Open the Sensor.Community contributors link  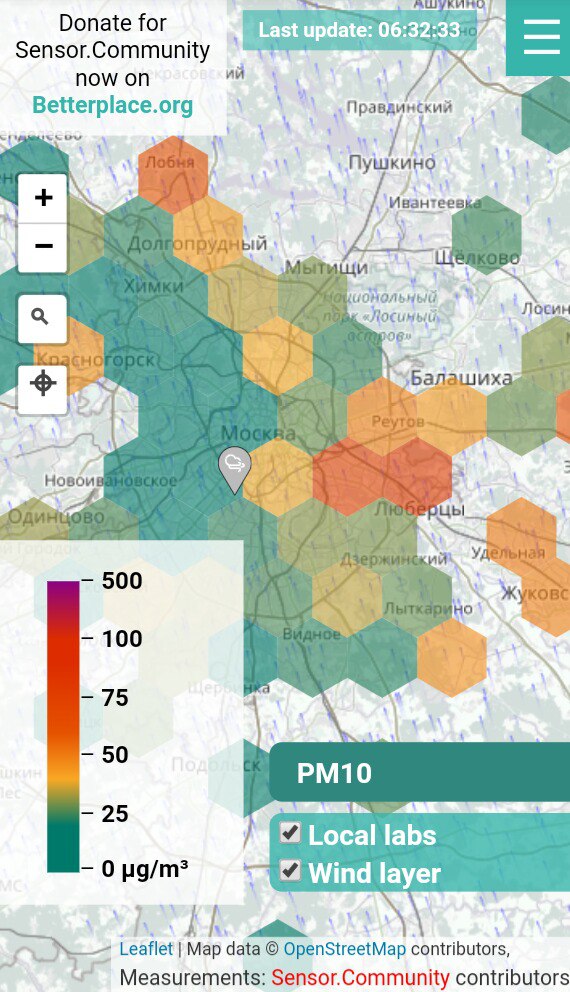tap(361, 977)
